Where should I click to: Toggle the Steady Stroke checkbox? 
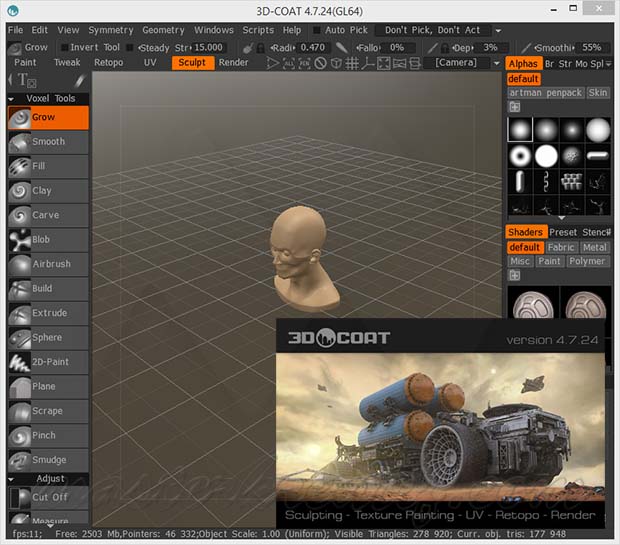(129, 48)
